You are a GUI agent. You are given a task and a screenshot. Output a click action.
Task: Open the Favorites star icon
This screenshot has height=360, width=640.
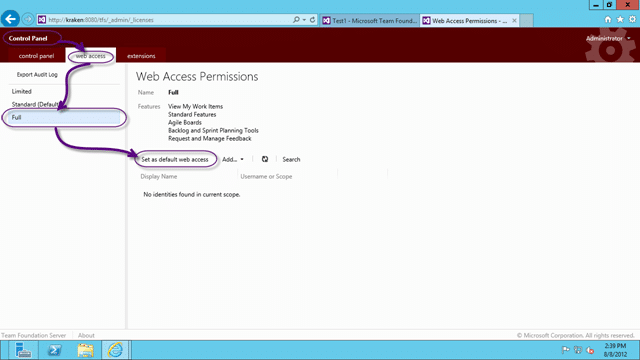pos(620,19)
